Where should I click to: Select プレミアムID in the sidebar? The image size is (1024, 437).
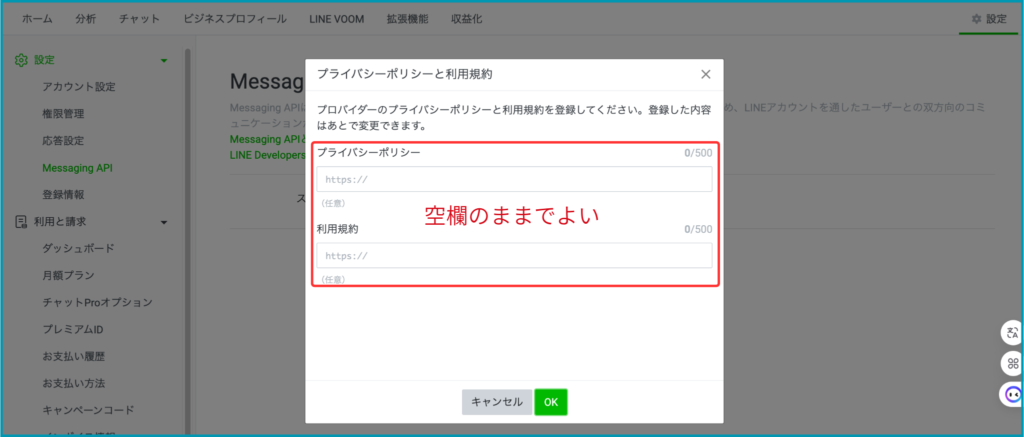[x=72, y=329]
